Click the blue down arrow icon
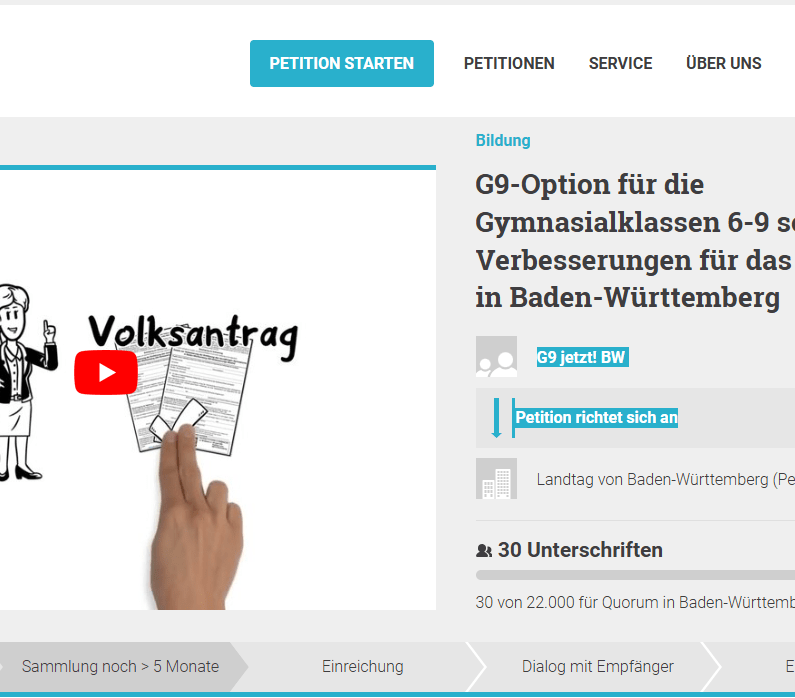The image size is (795, 698). (496, 418)
